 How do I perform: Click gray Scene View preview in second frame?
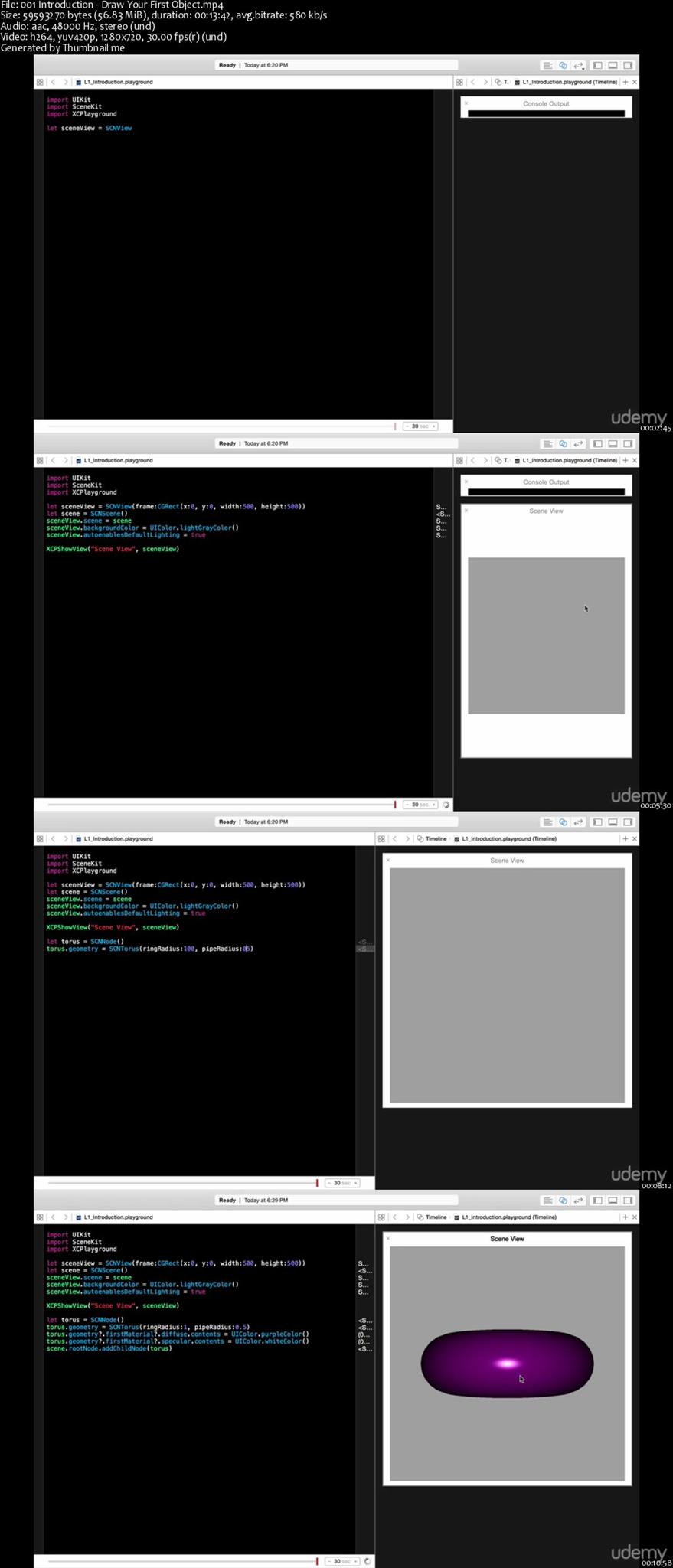point(546,635)
